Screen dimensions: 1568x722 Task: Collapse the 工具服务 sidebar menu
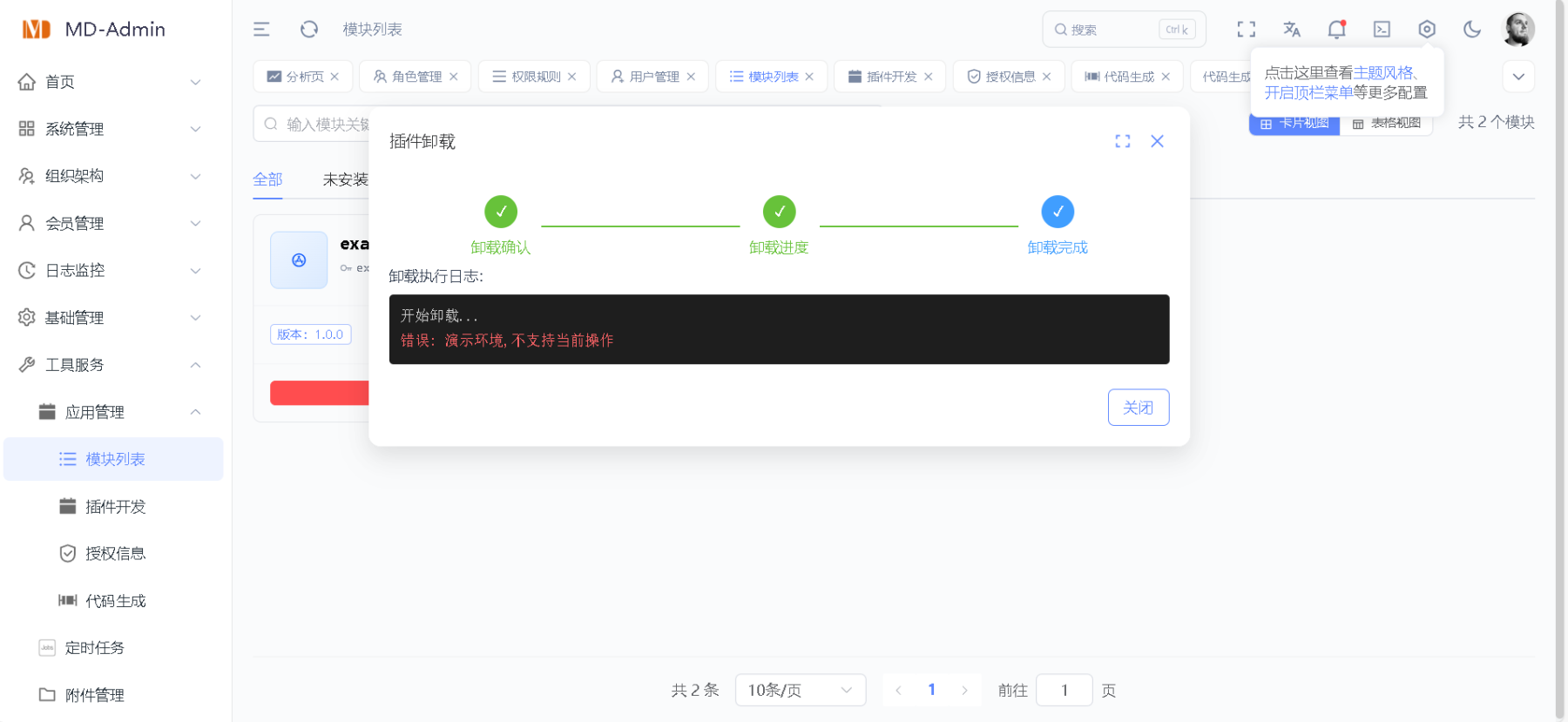click(x=112, y=365)
